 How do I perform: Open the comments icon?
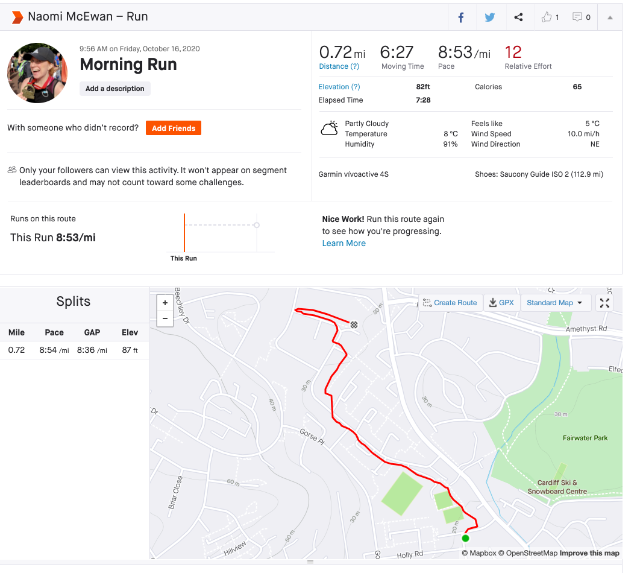coord(580,17)
